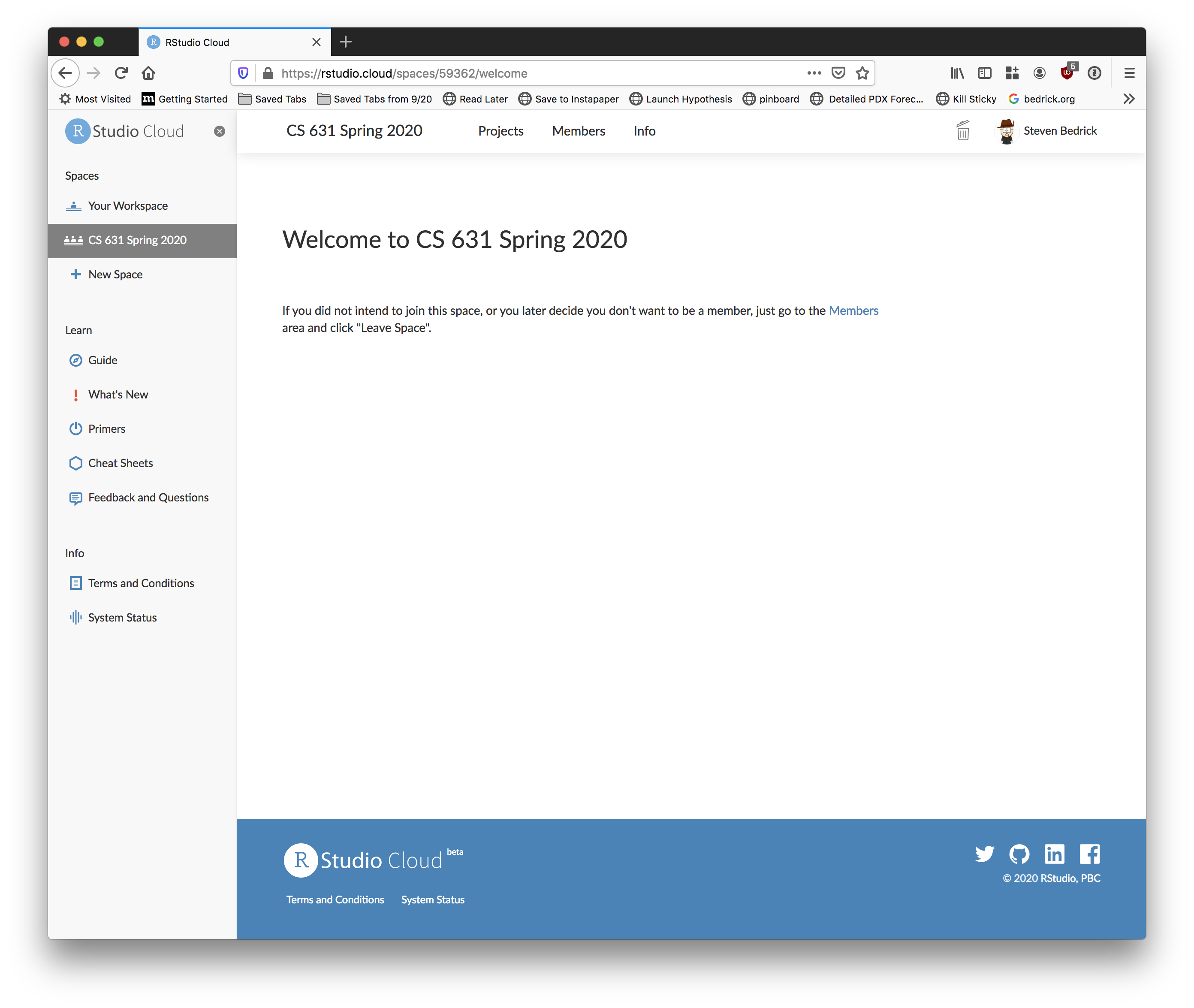This screenshot has width=1194, height=1008.
Task: Select Your Workspace in sidebar
Action: tap(127, 206)
